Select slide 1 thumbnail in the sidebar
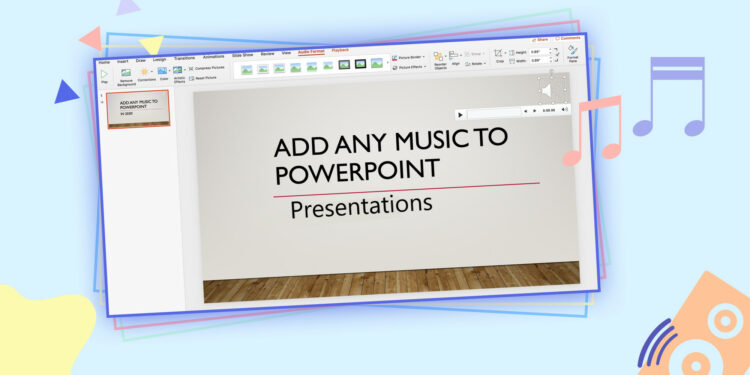Screen dimensions: 750x375 tap(138, 109)
